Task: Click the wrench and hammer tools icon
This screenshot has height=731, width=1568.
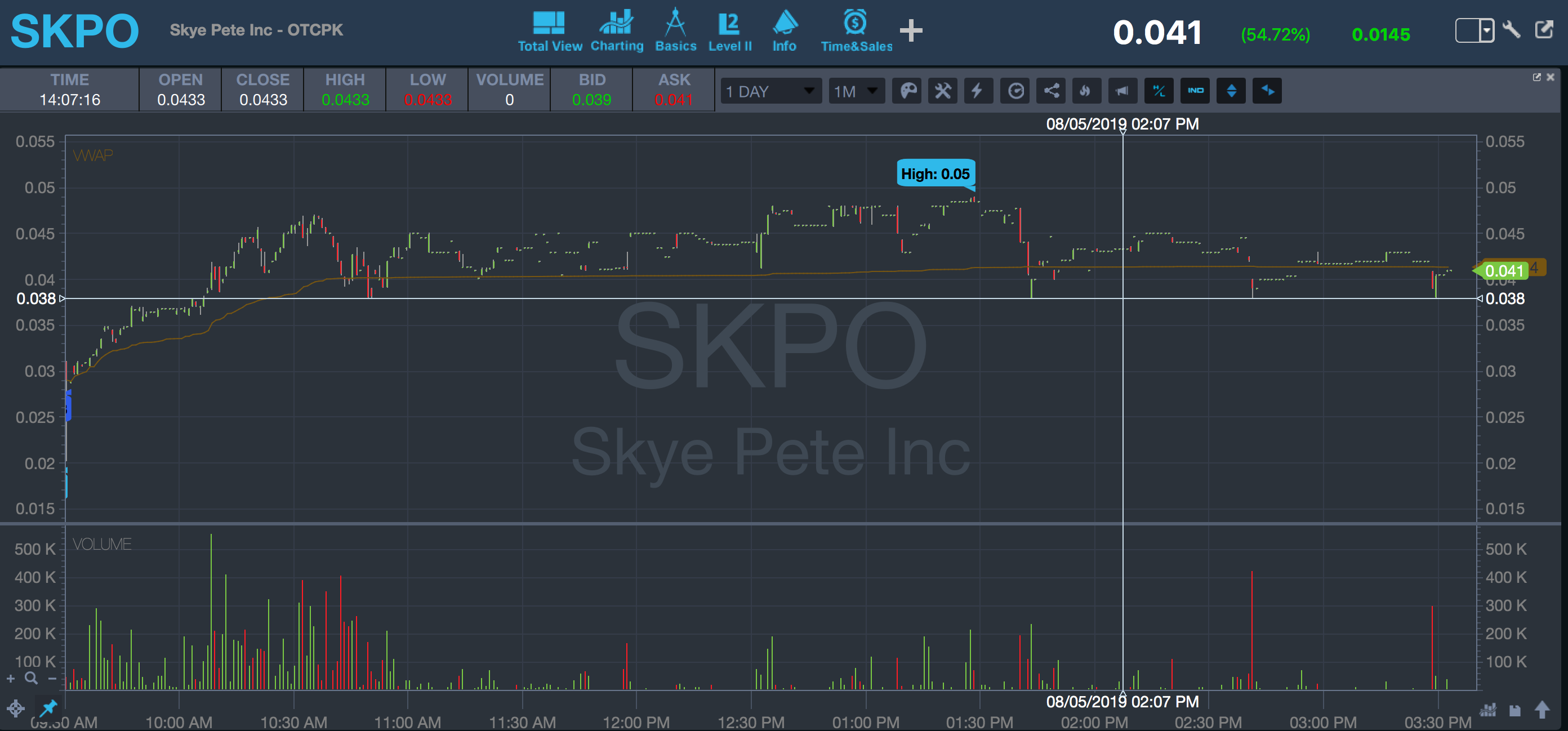Action: (942, 91)
